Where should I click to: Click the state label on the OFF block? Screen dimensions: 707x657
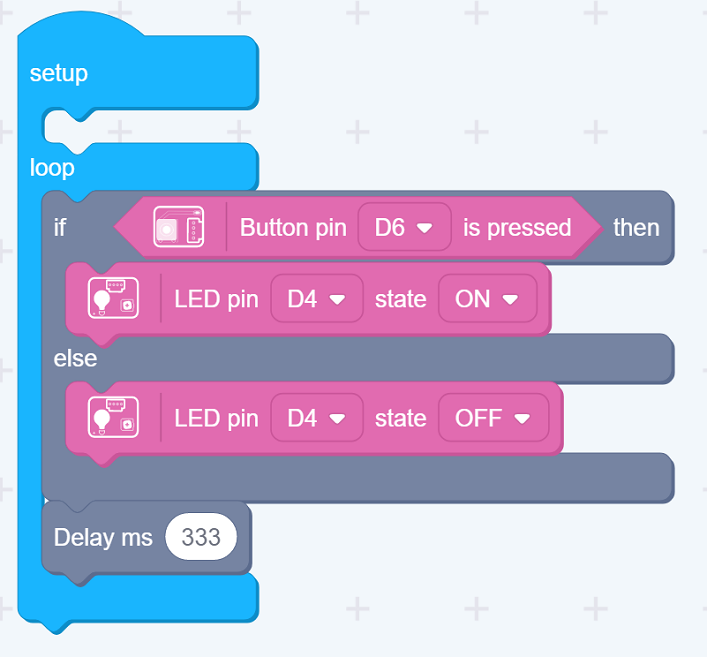(400, 418)
